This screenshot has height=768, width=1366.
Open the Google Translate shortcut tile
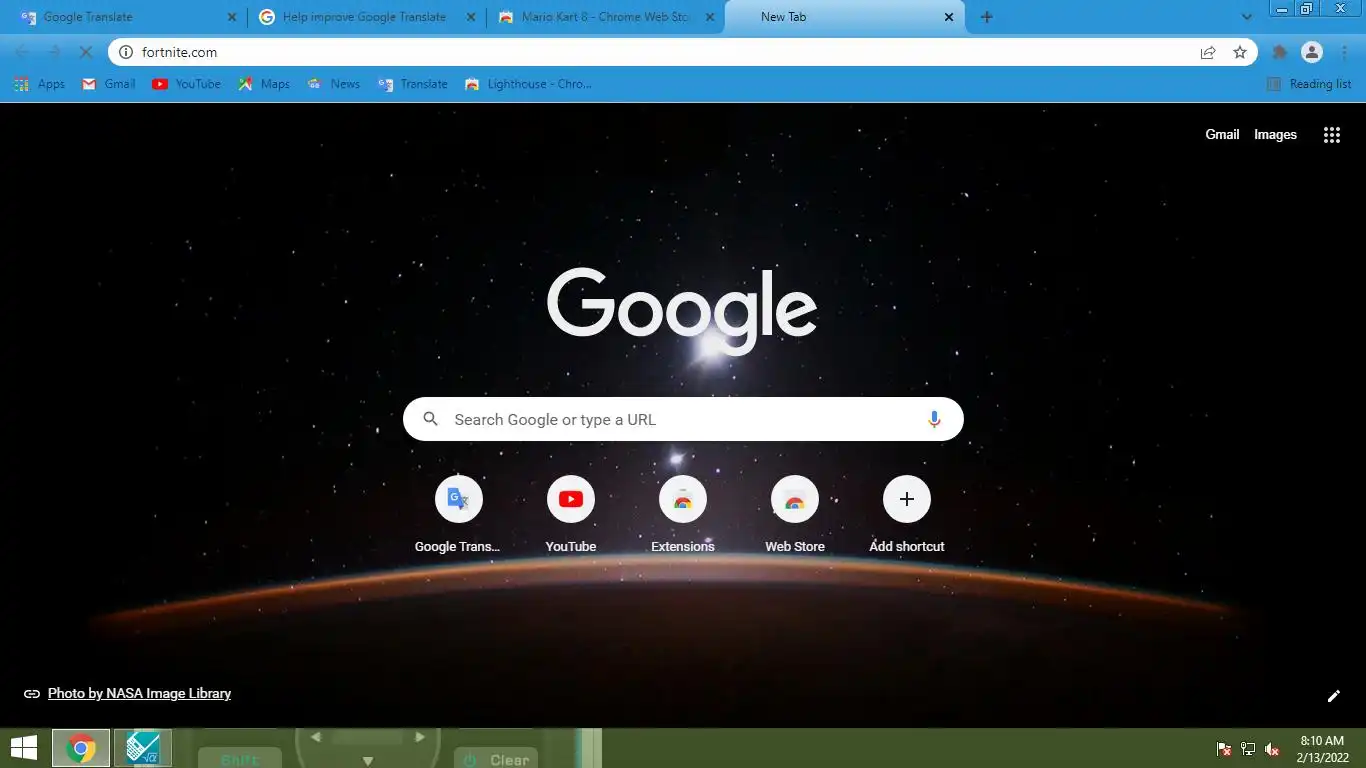click(x=458, y=514)
